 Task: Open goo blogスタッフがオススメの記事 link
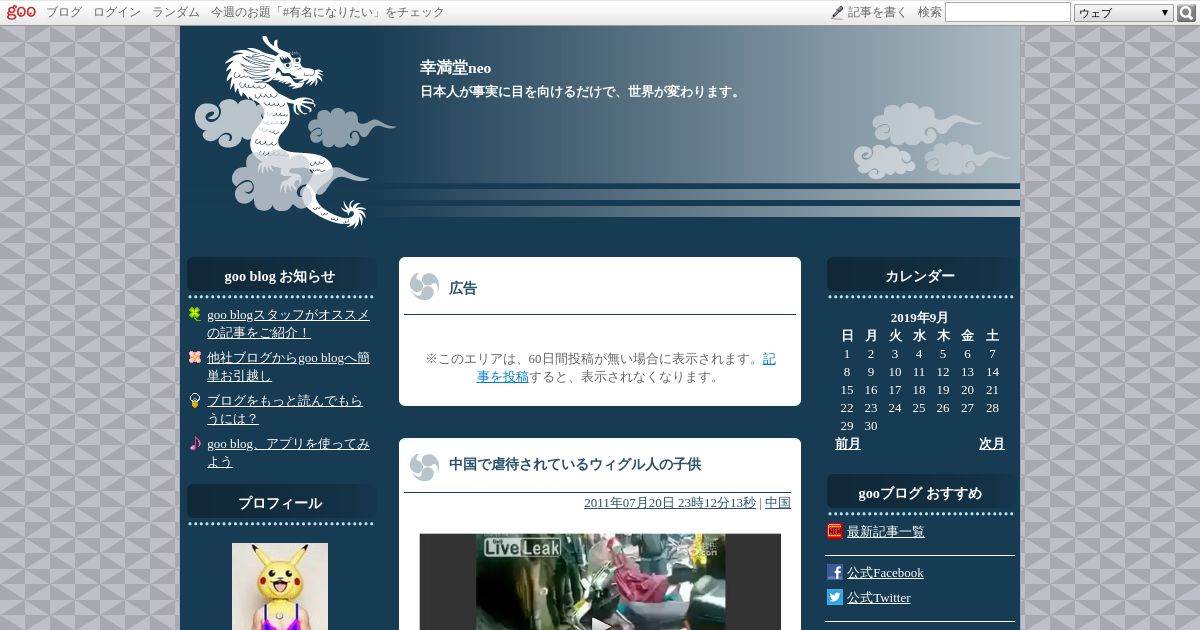tap(288, 323)
